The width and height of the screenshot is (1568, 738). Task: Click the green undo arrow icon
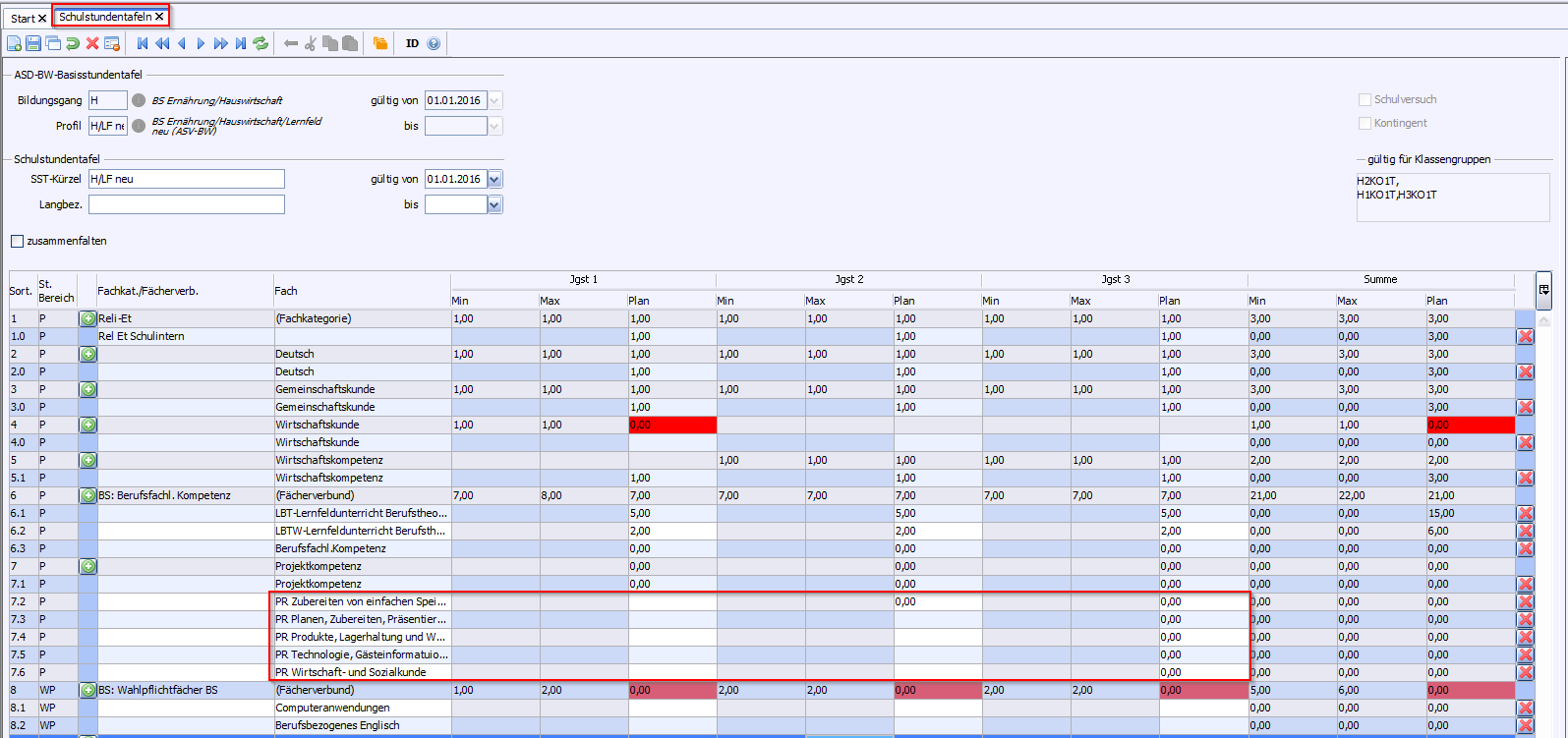coord(73,43)
